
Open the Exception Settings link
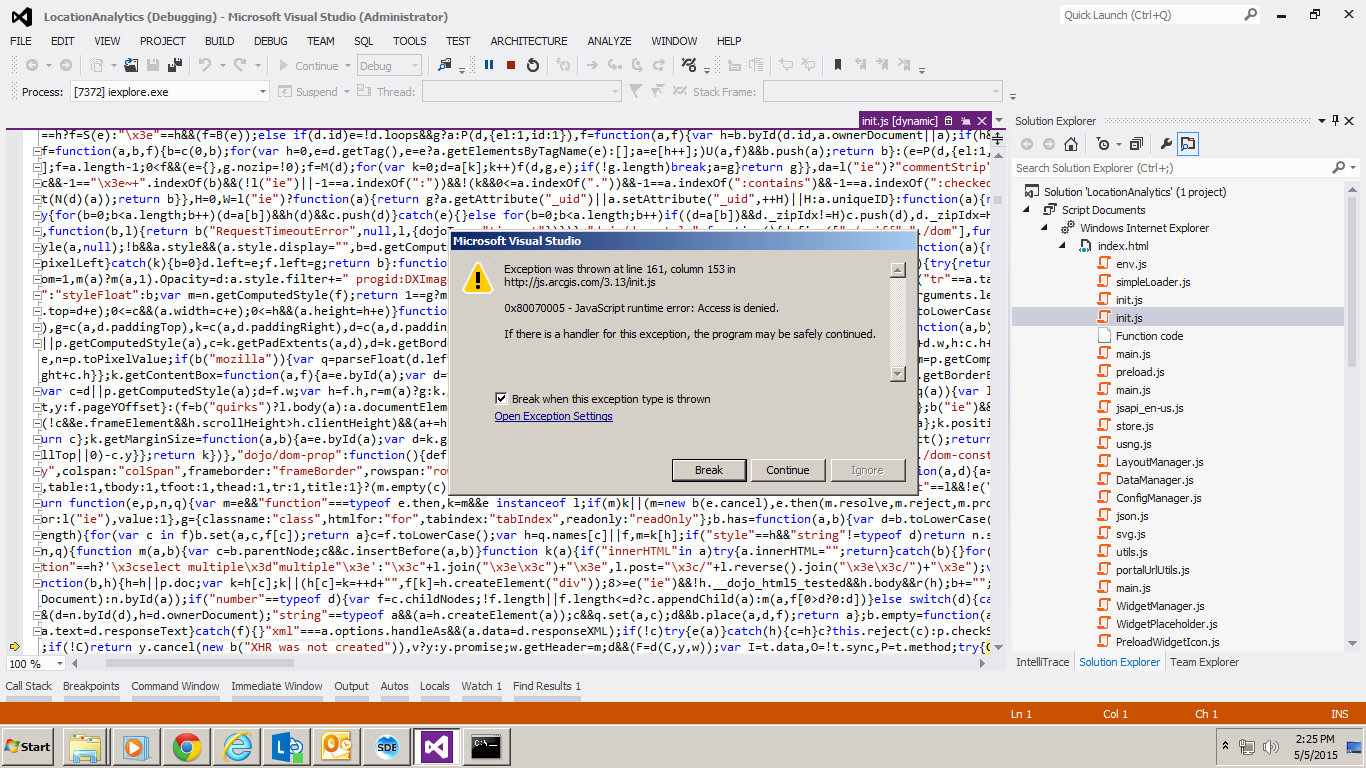553,416
